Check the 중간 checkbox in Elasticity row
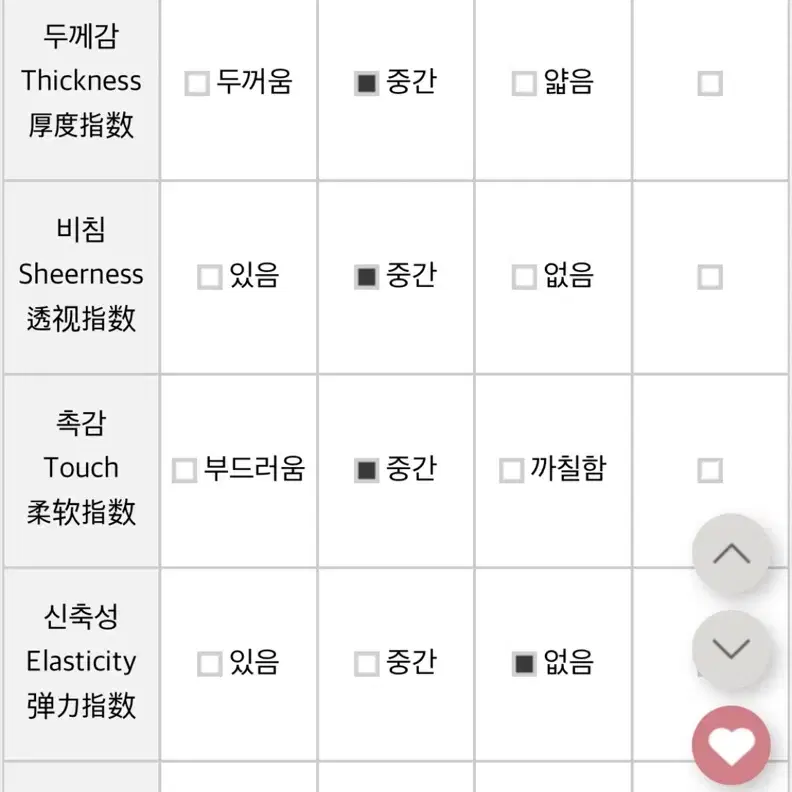 point(367,664)
